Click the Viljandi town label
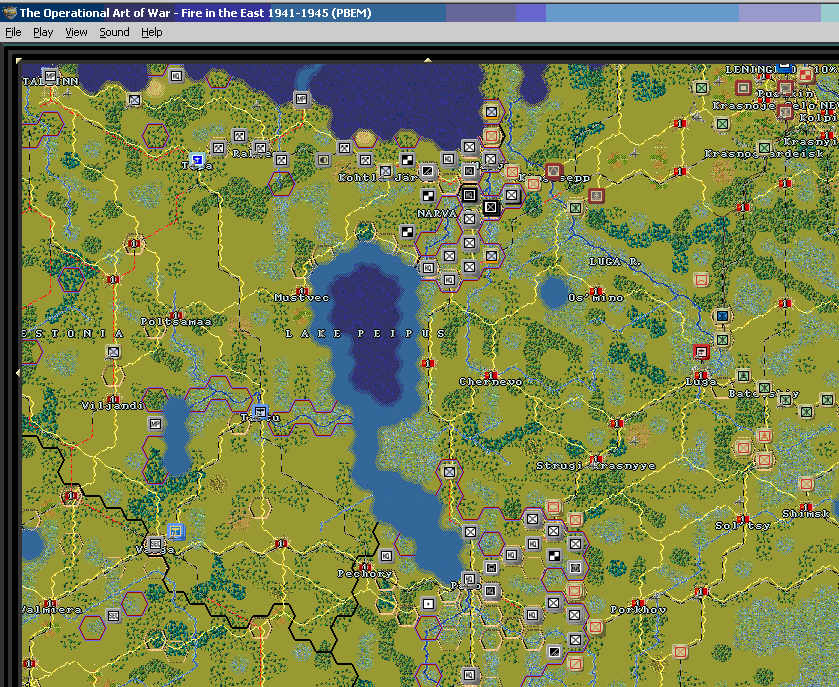Image resolution: width=839 pixels, height=687 pixels. pos(112,406)
